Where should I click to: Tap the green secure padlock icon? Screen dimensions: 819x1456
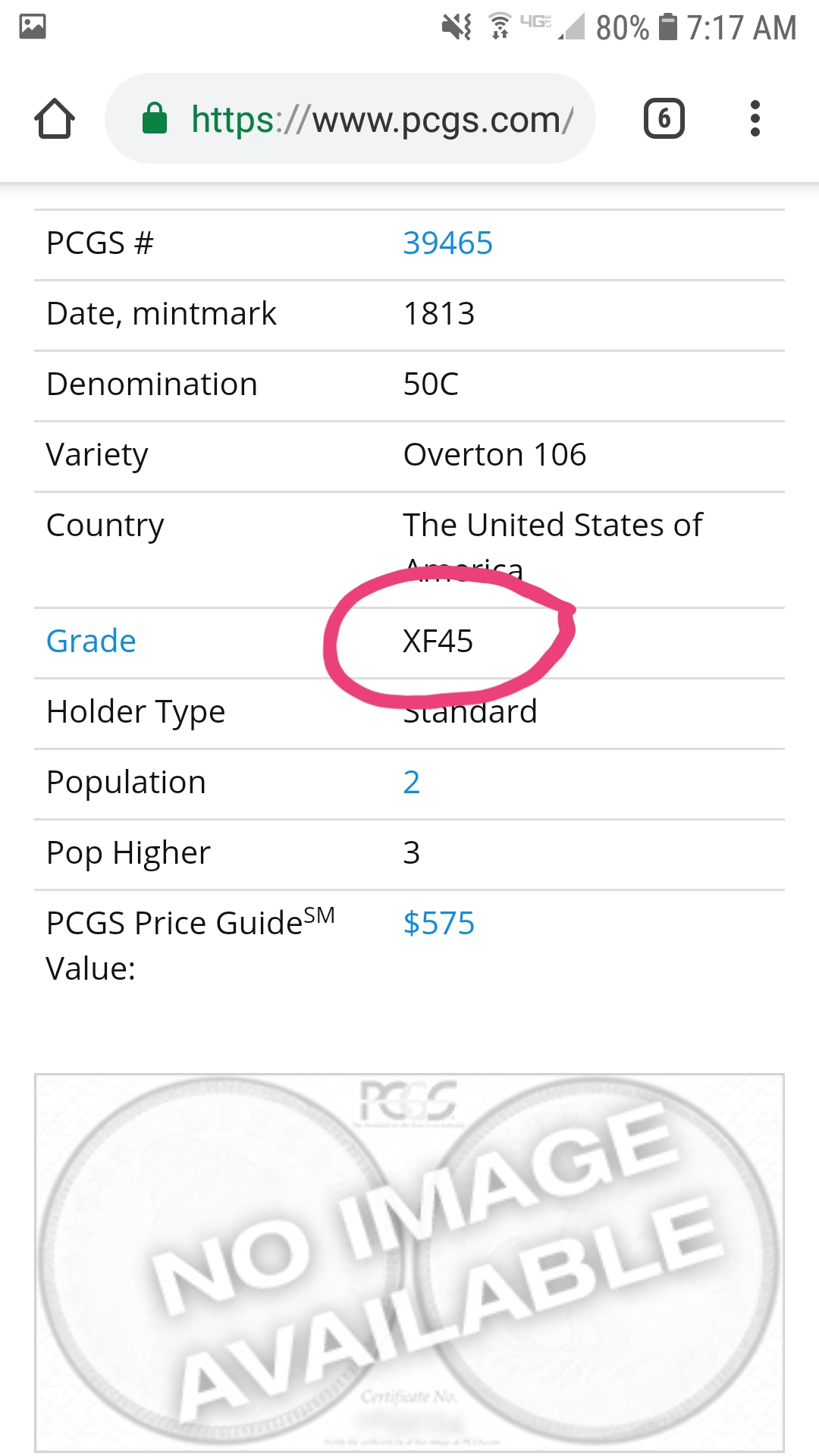pyautogui.click(x=155, y=119)
